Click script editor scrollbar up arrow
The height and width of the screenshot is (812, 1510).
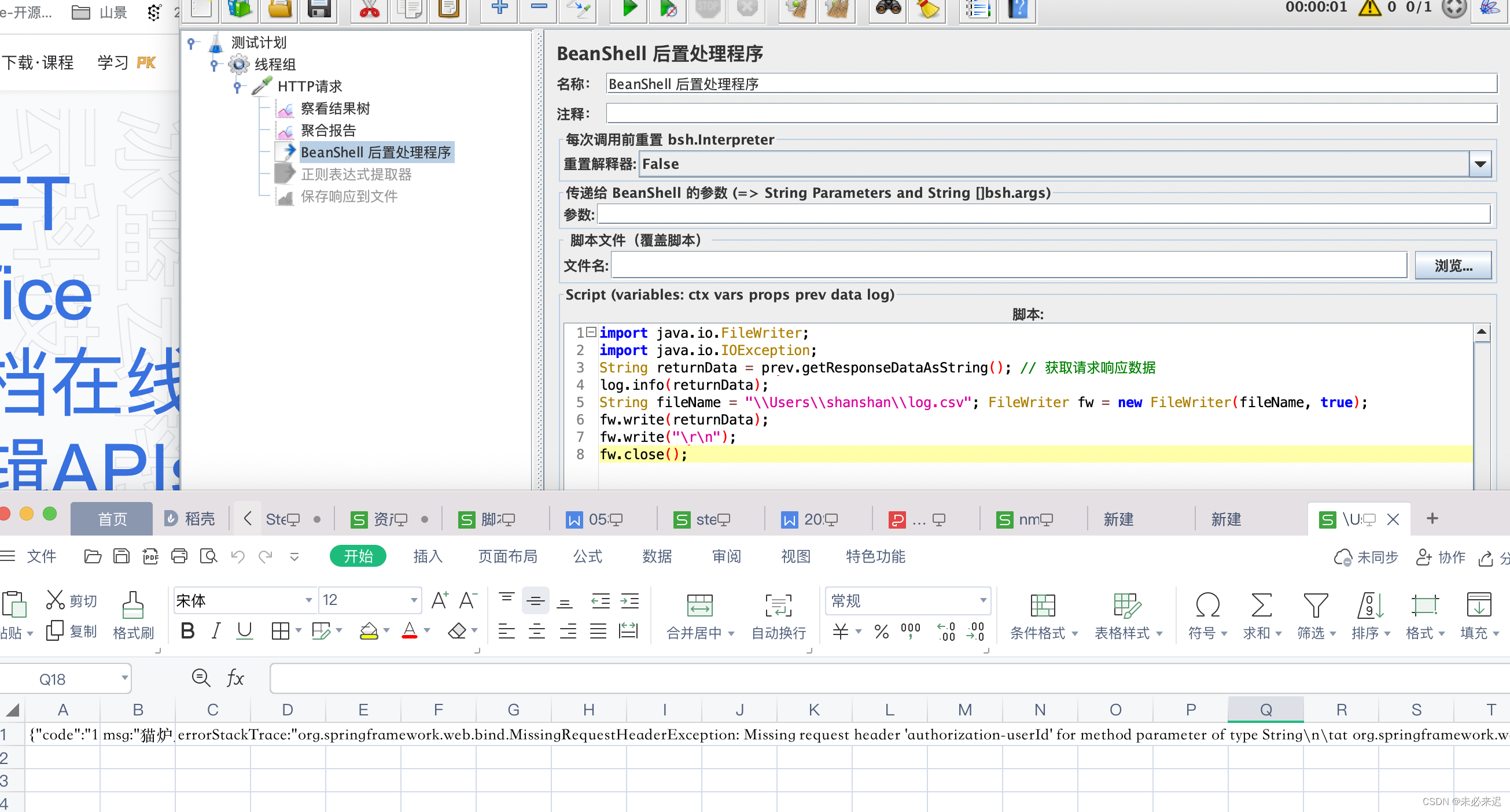[1481, 332]
